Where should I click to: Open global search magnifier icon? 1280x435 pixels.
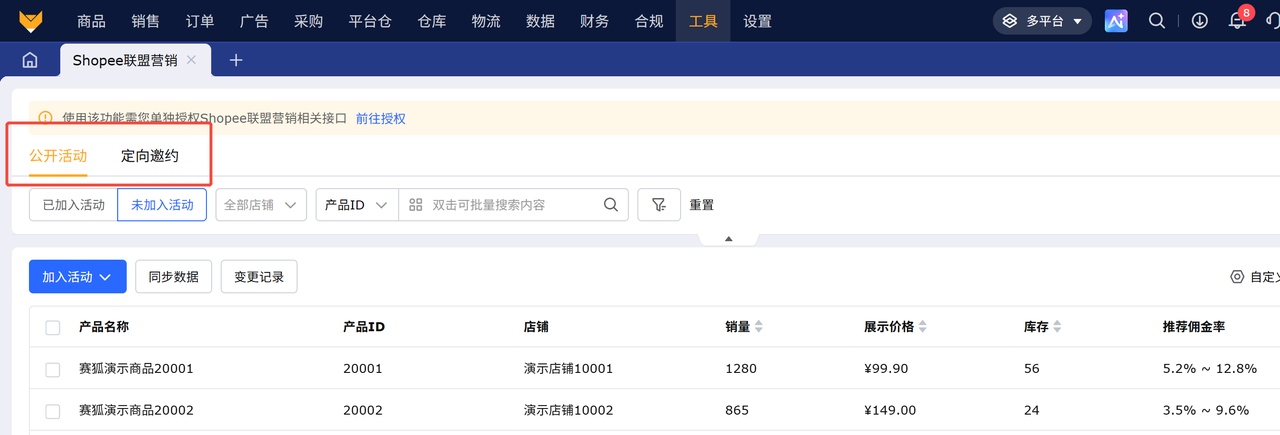point(1157,21)
